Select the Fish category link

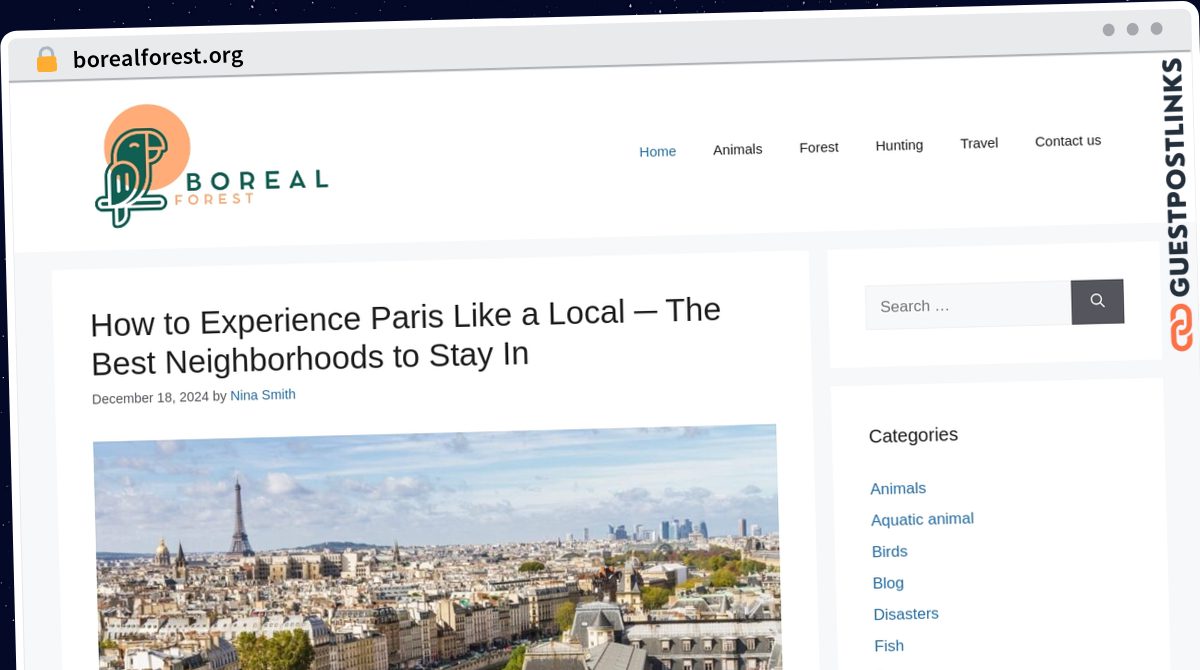tap(889, 646)
